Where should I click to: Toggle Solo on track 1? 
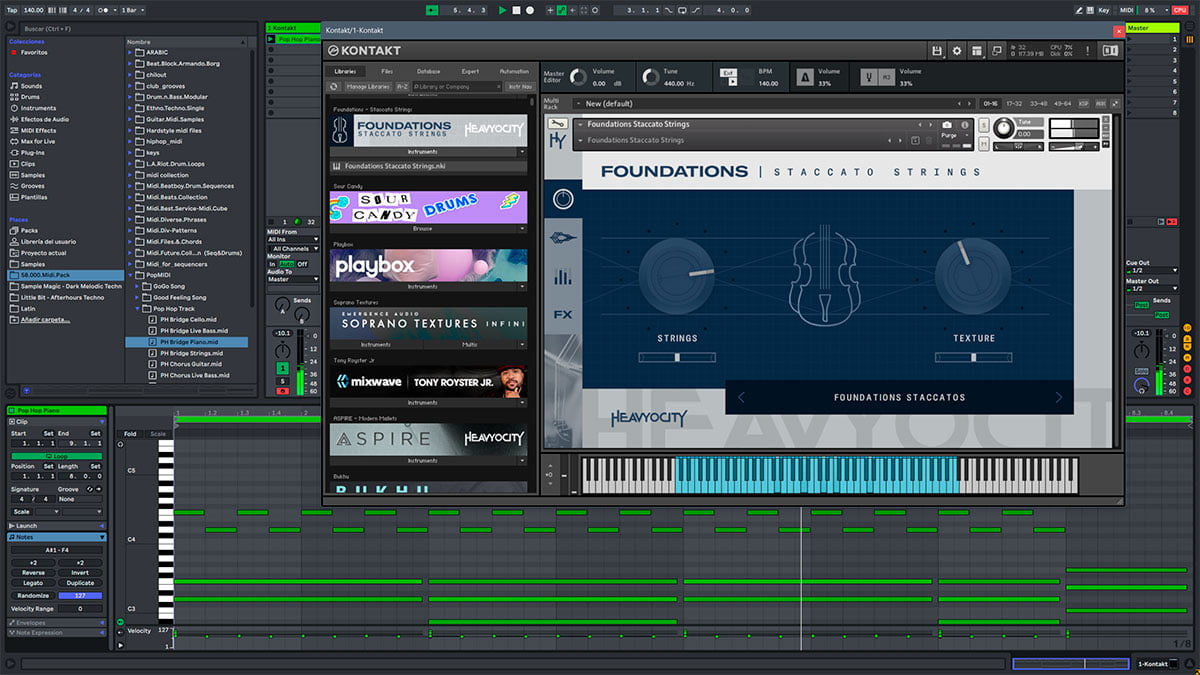pos(283,381)
